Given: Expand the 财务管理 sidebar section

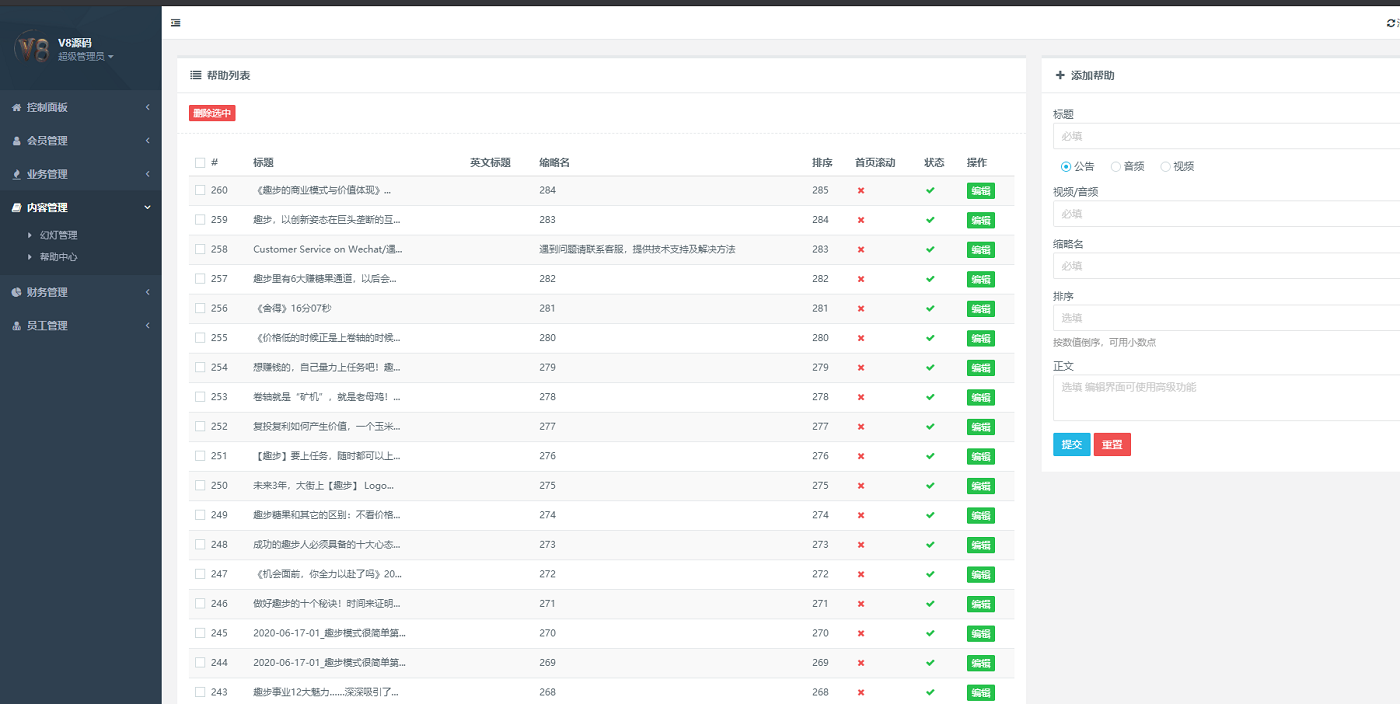Looking at the screenshot, I should click(x=80, y=292).
